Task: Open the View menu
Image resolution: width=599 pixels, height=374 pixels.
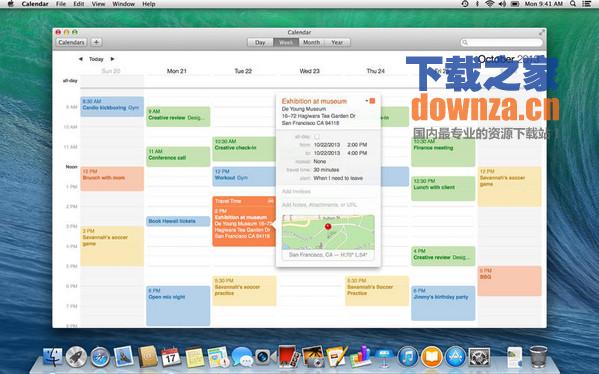Action: click(x=98, y=4)
